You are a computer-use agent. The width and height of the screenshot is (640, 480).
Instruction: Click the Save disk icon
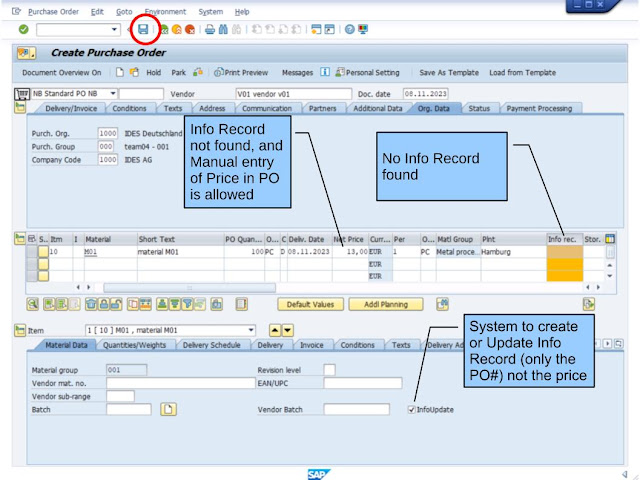[143, 29]
